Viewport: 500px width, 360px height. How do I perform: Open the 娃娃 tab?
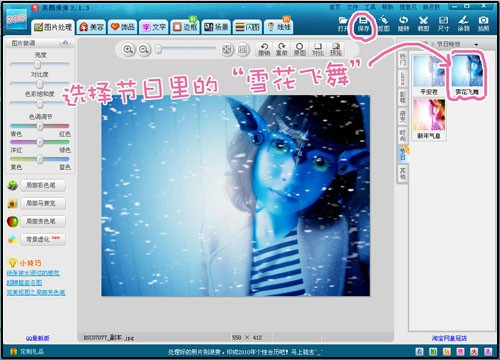tap(279, 27)
